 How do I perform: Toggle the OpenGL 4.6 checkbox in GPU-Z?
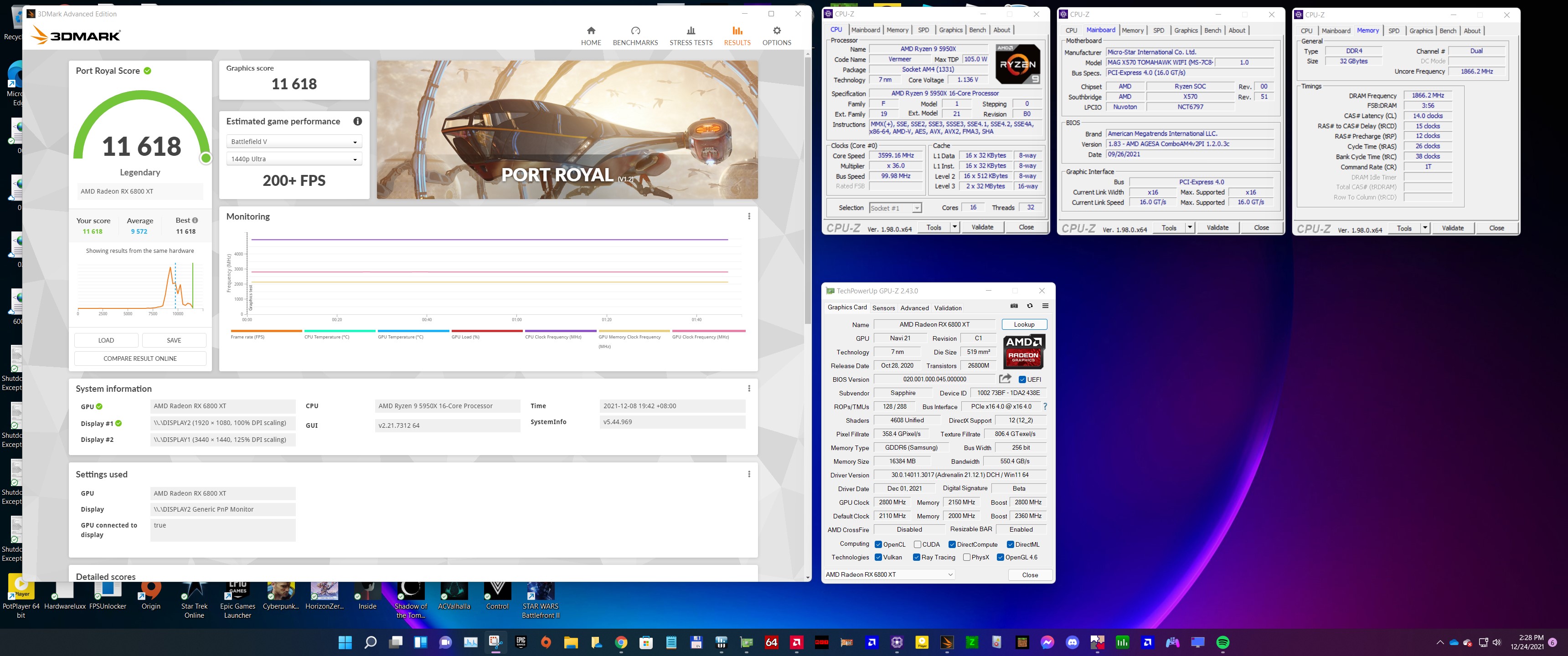coord(1000,558)
